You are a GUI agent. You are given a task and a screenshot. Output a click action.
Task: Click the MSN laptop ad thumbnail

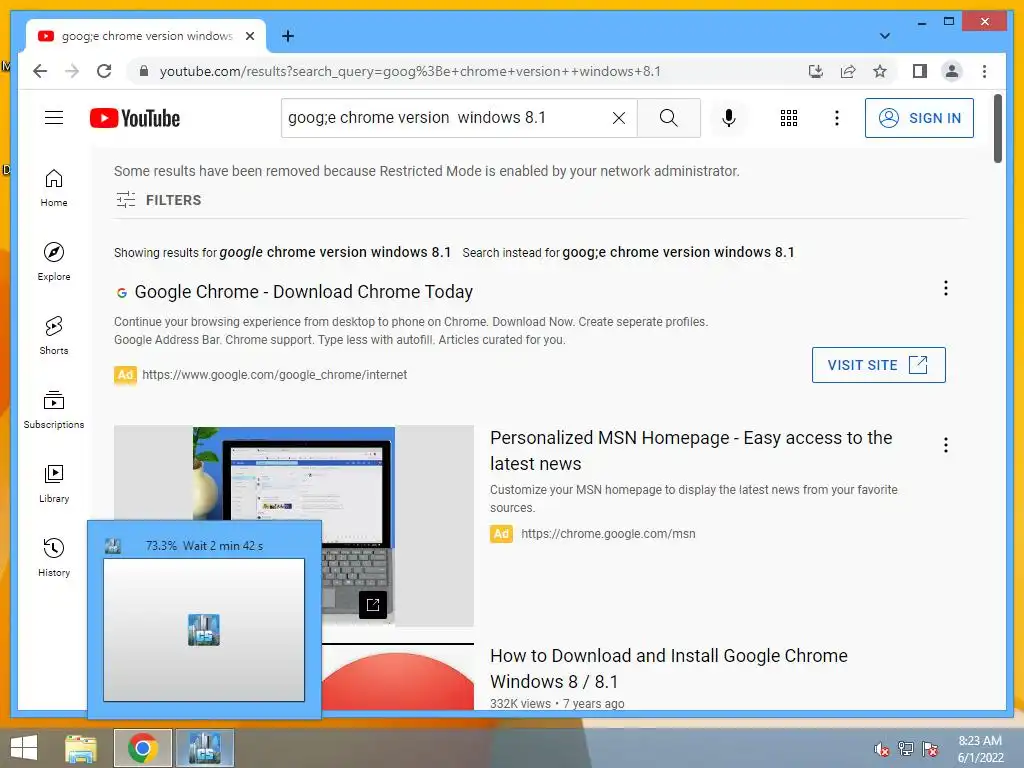(x=293, y=526)
